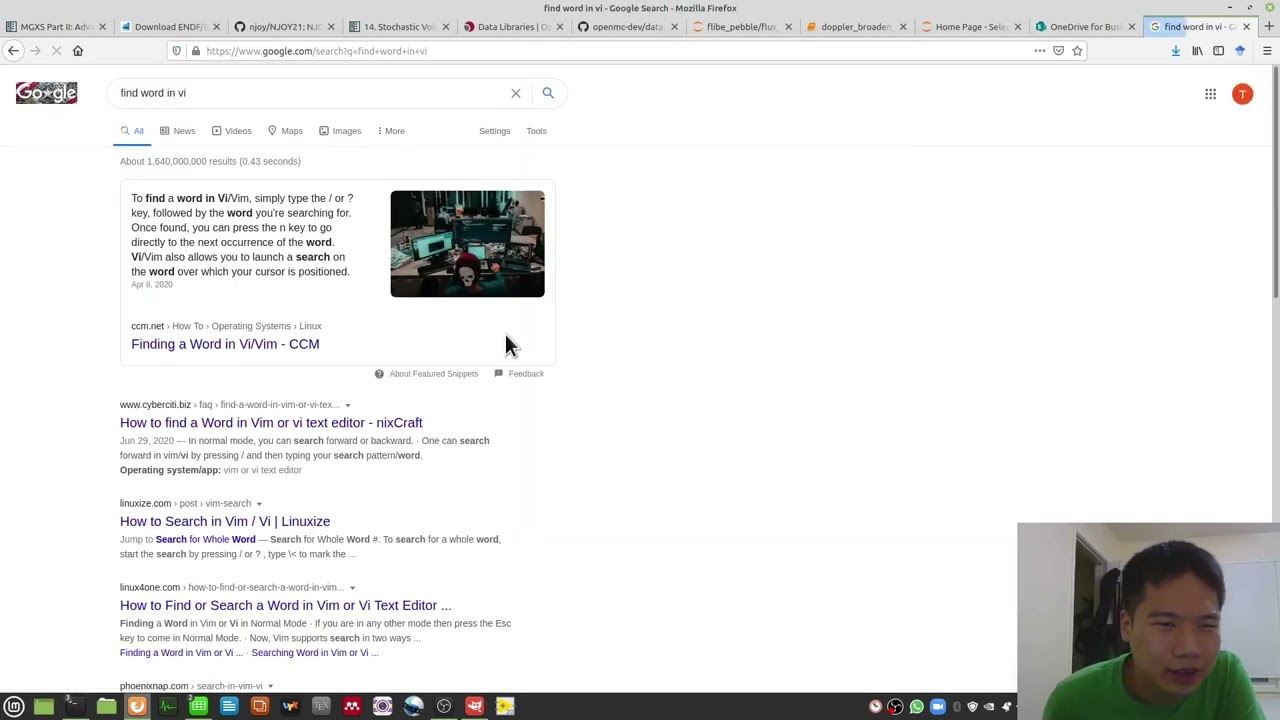
Task: Open the search Tools menu
Action: (x=536, y=131)
